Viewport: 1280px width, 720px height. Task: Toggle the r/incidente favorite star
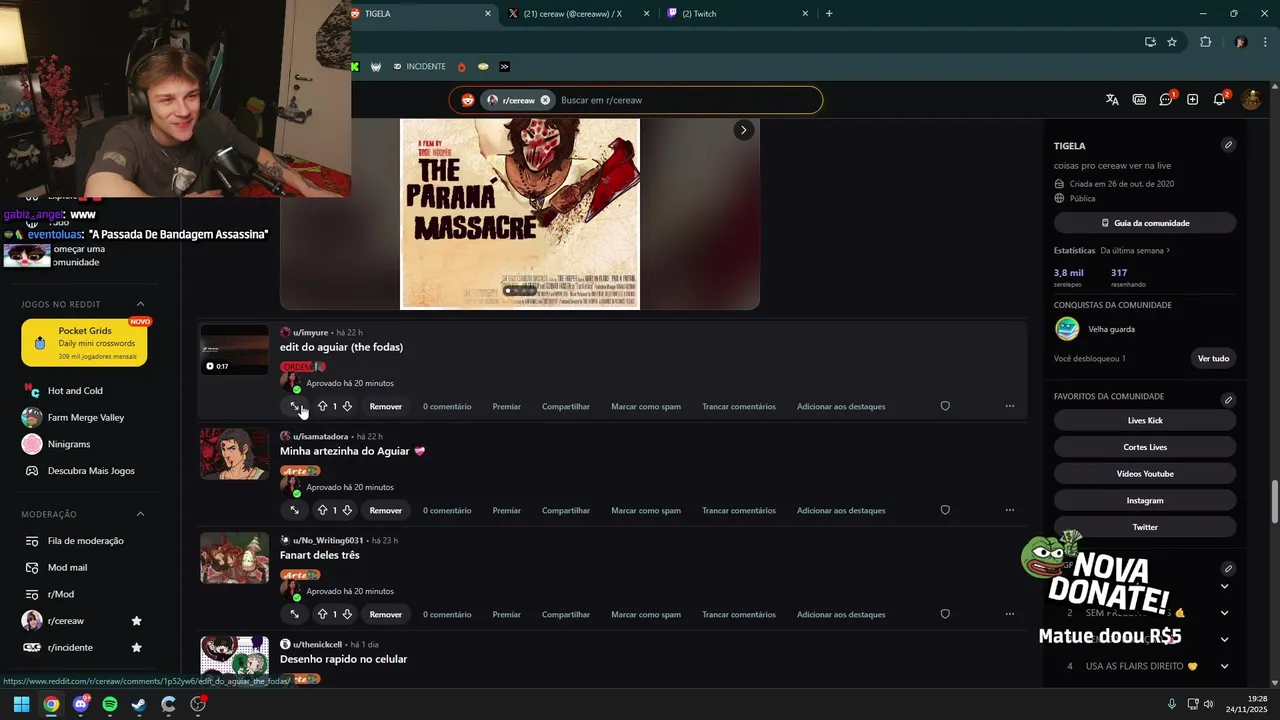pyautogui.click(x=137, y=647)
